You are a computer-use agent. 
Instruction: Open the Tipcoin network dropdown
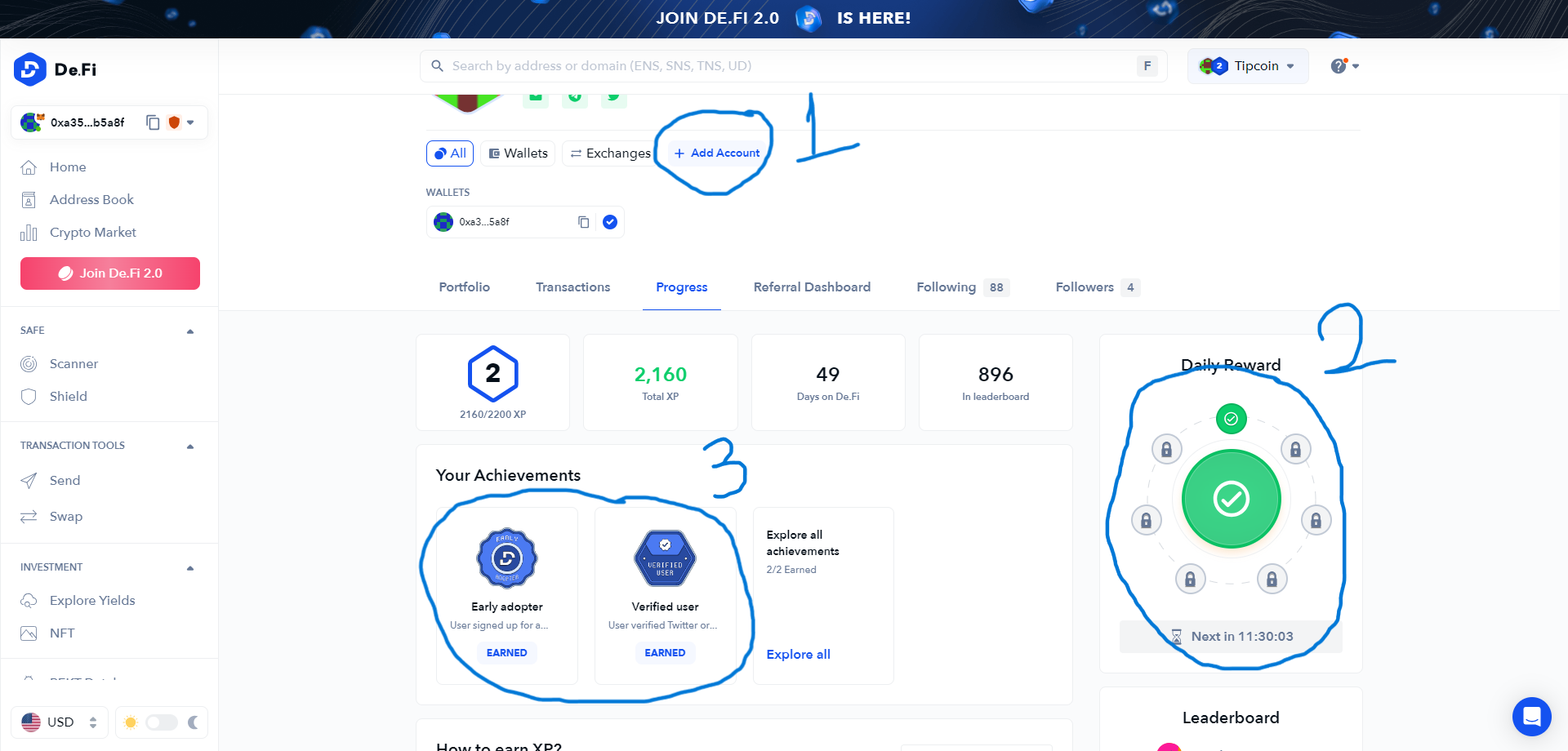click(1248, 66)
